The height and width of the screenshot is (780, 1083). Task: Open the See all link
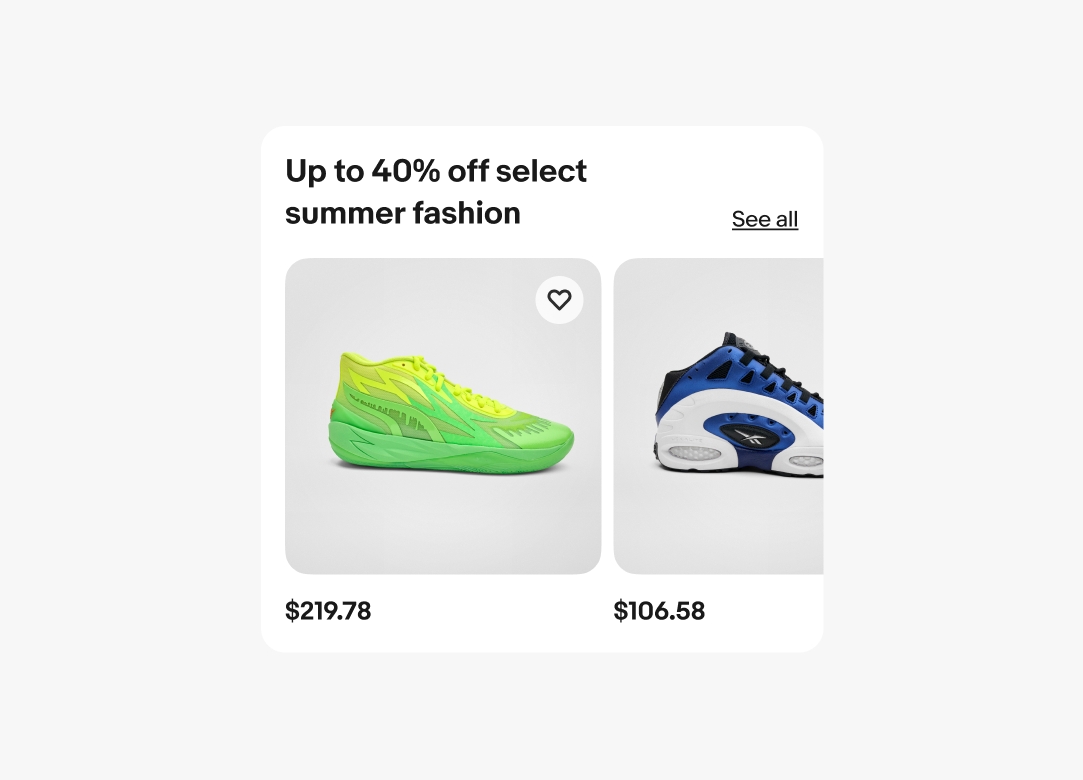[764, 219]
